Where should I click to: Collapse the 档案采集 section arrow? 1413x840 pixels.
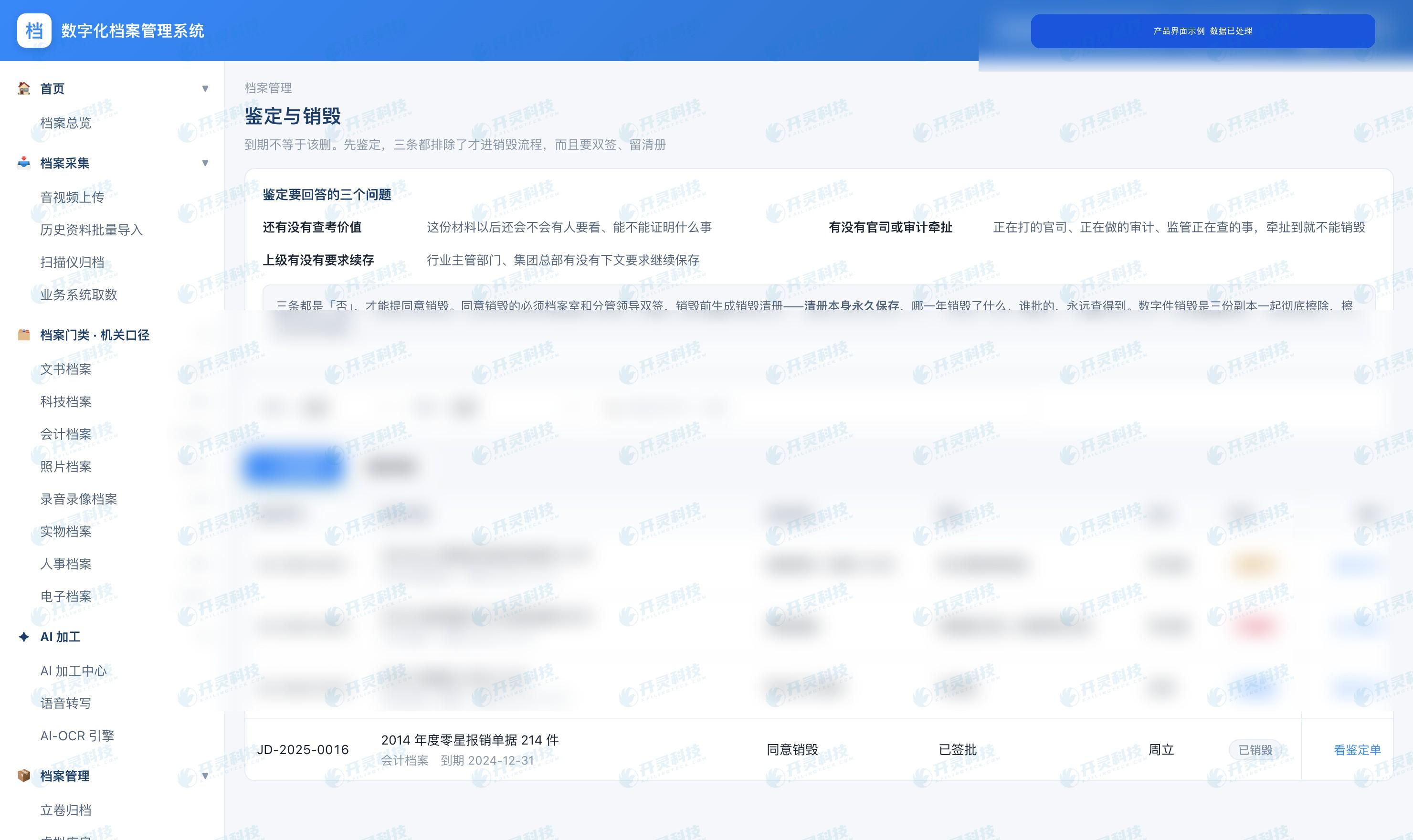[205, 163]
